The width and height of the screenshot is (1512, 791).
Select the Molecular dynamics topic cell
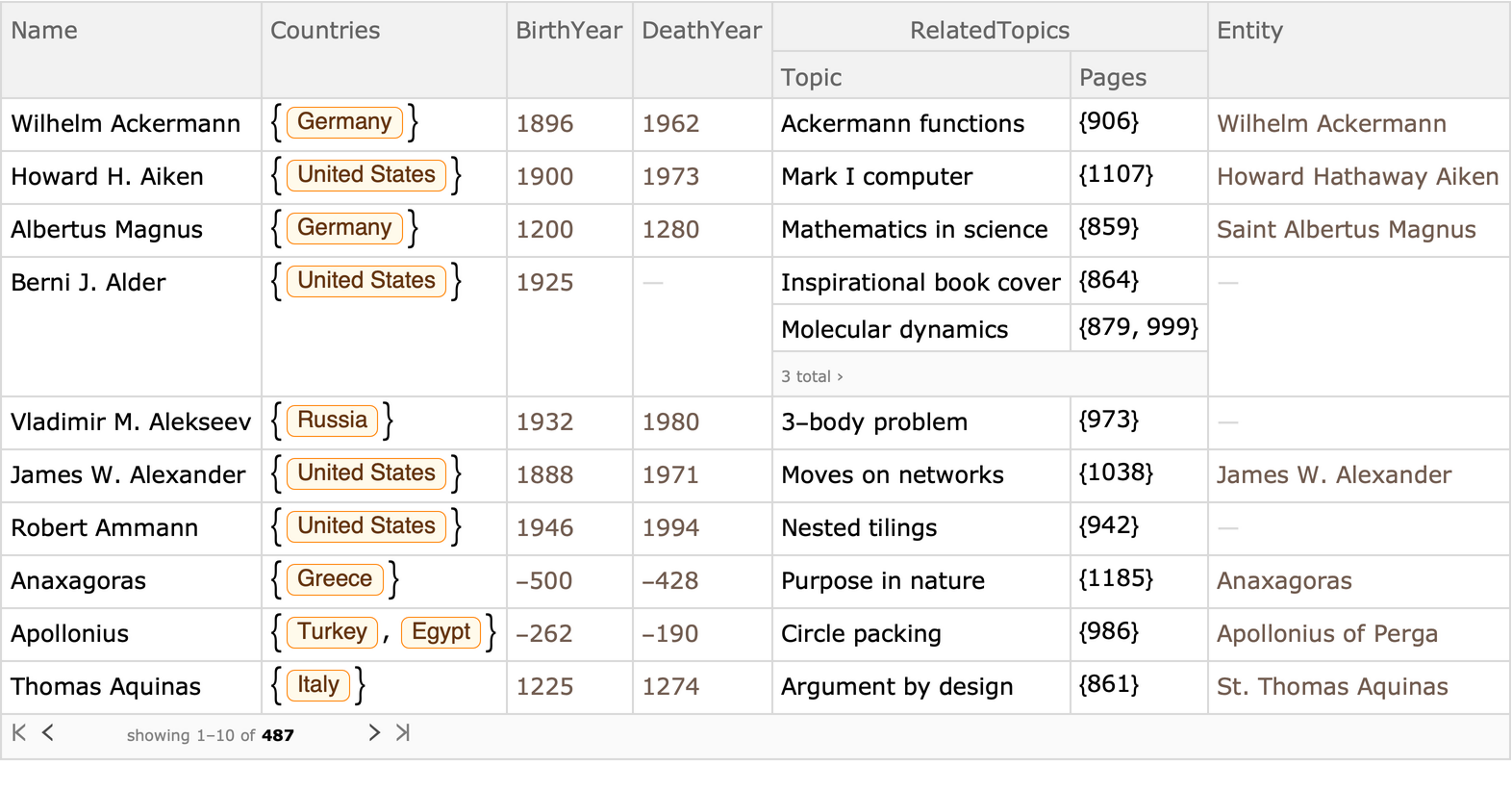(895, 330)
